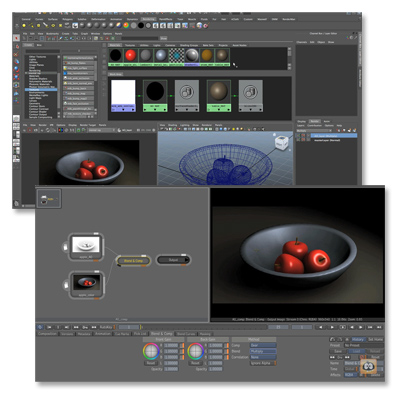Click the History button in the composite panel
Viewport: 400px width, 400px height.
click(x=358, y=339)
